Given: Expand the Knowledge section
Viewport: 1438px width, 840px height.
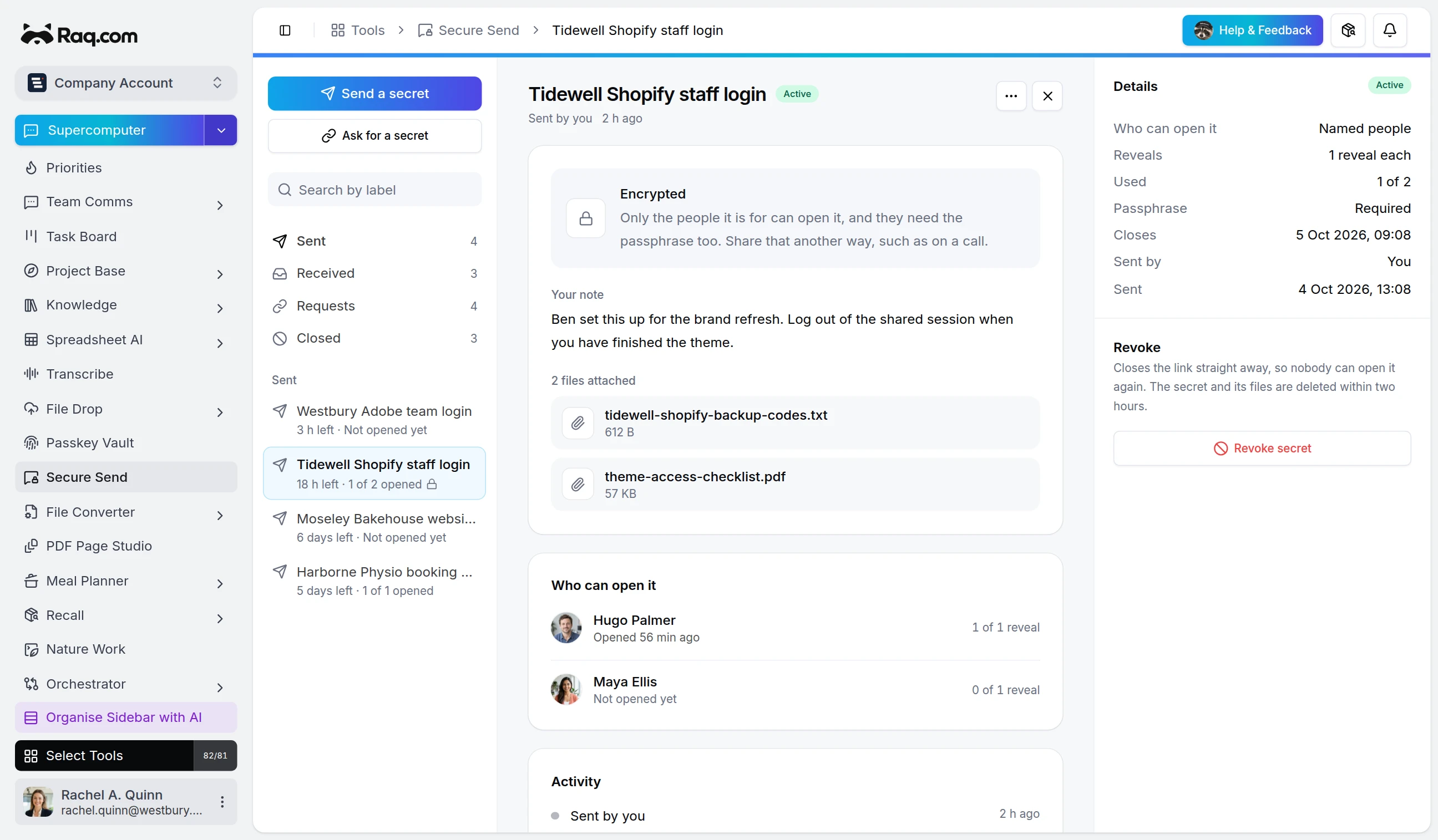Looking at the screenshot, I should click(220, 308).
